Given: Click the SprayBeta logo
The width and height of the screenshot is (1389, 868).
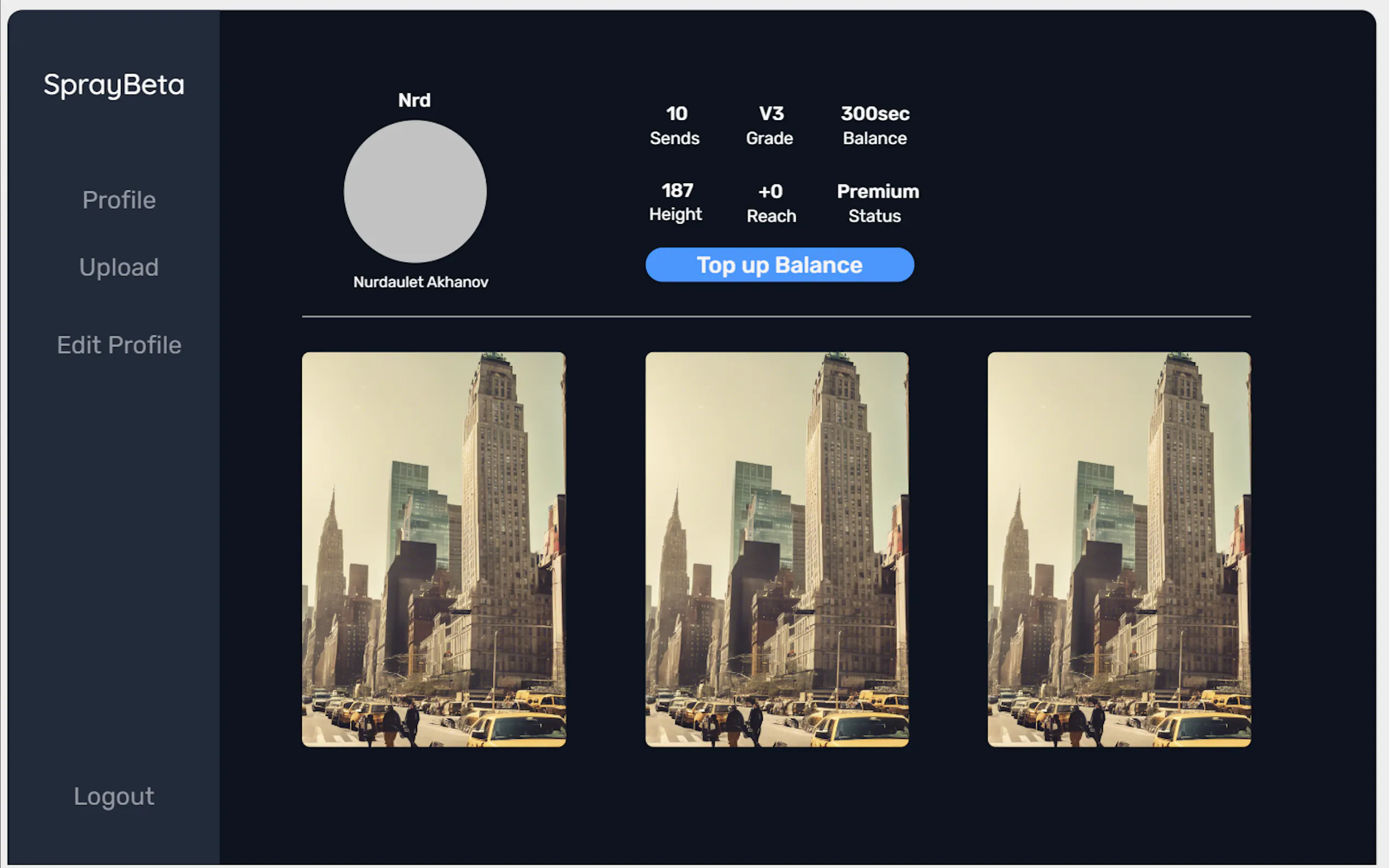Looking at the screenshot, I should point(114,85).
